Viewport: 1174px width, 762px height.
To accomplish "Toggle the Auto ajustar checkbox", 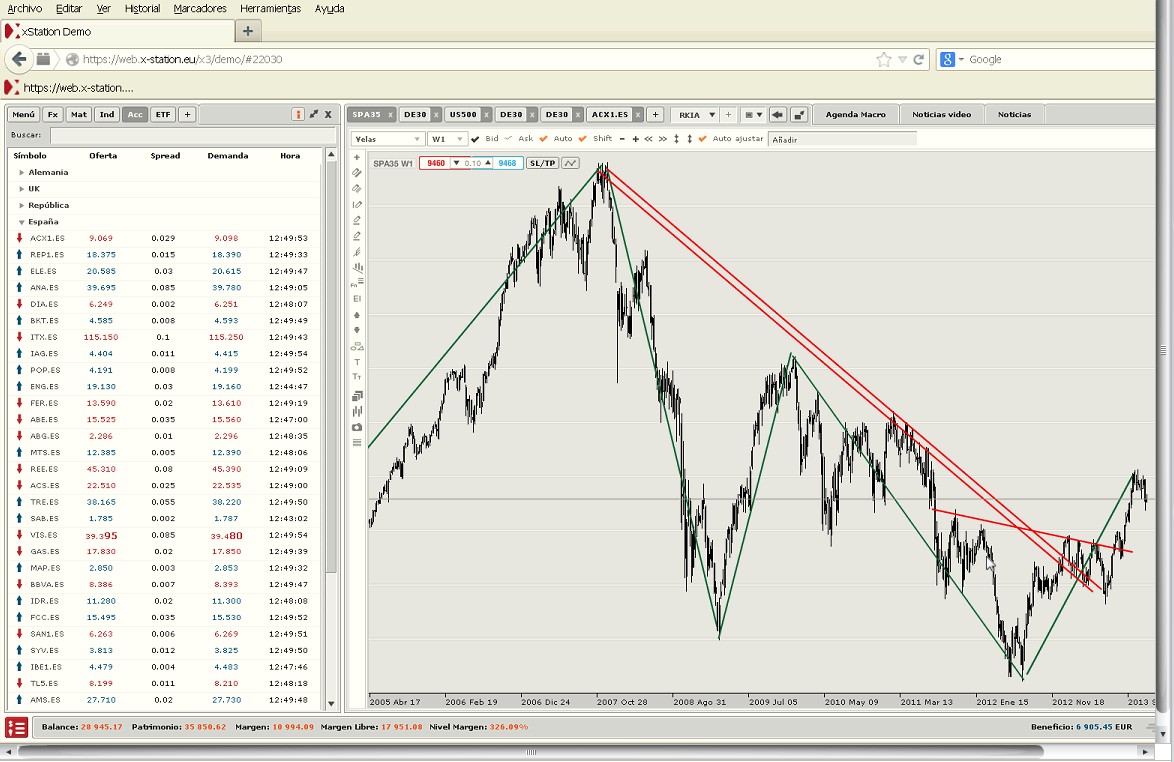I will tap(702, 139).
